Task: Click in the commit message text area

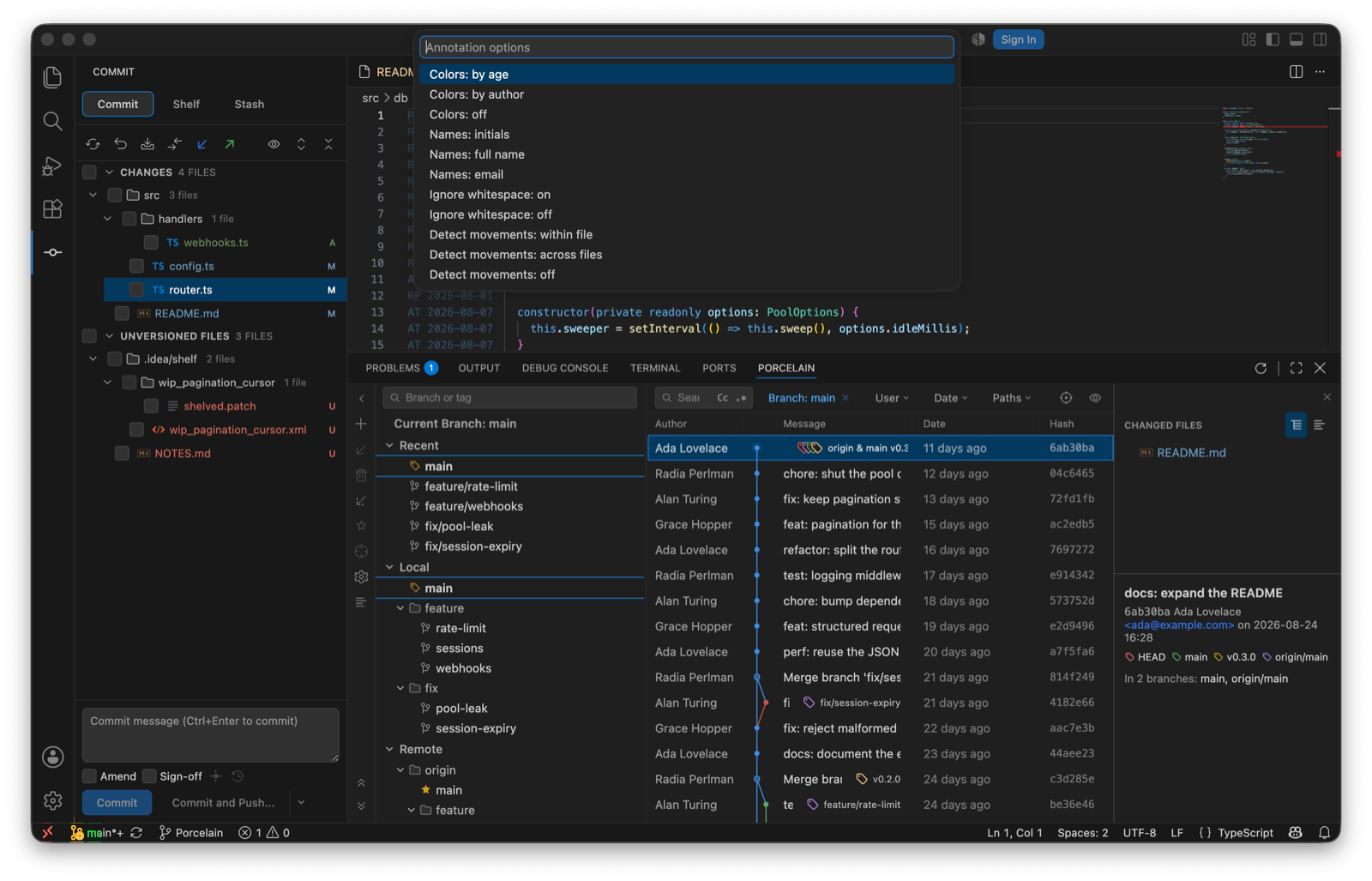Action: pyautogui.click(x=211, y=734)
